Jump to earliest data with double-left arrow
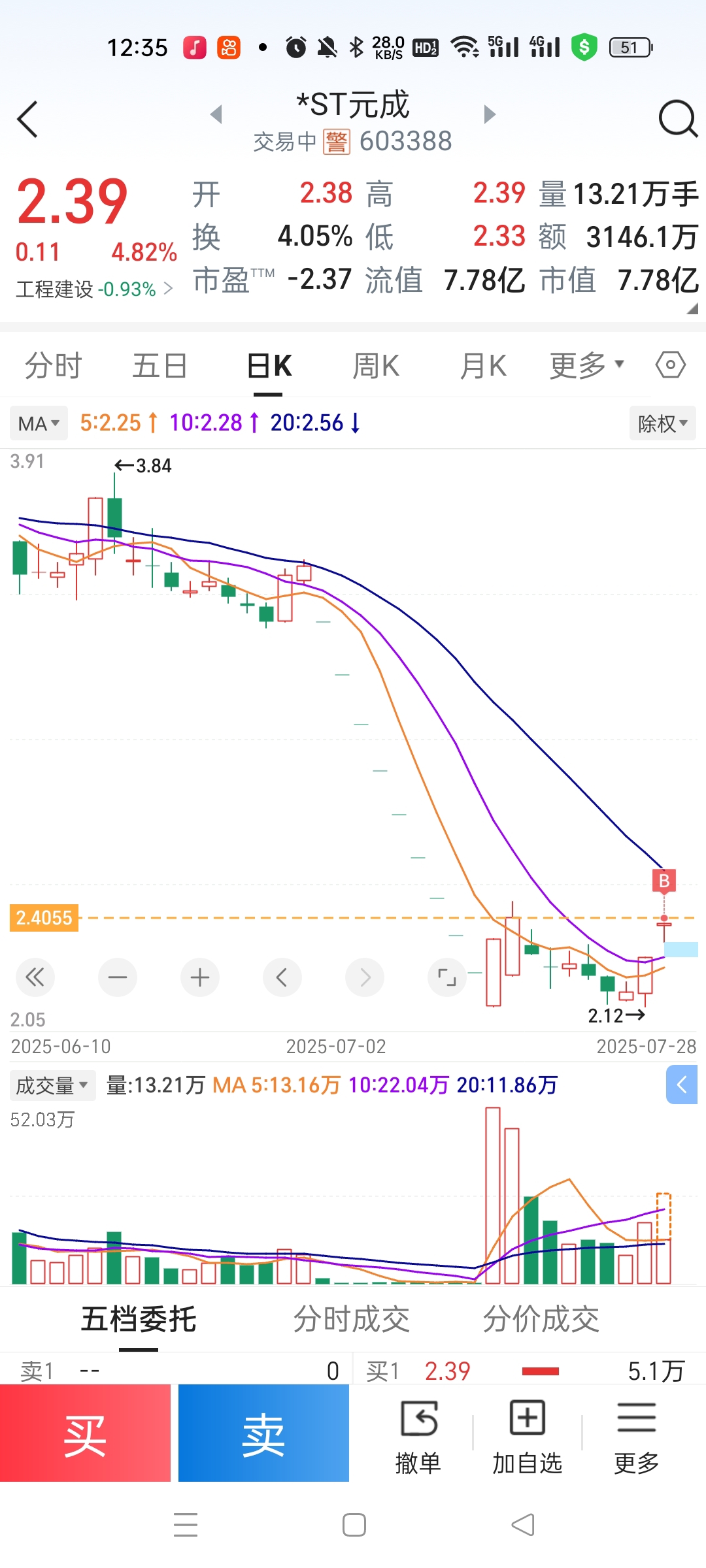Image resolution: width=706 pixels, height=1568 pixels. pos(35,977)
